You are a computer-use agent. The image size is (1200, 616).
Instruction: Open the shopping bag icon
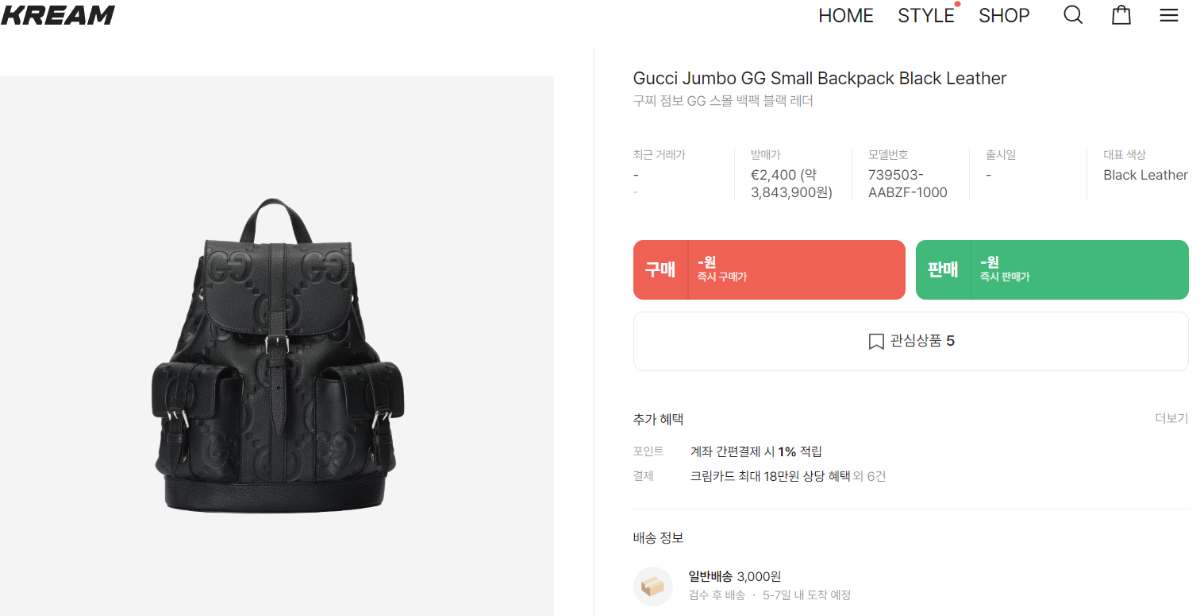1121,15
